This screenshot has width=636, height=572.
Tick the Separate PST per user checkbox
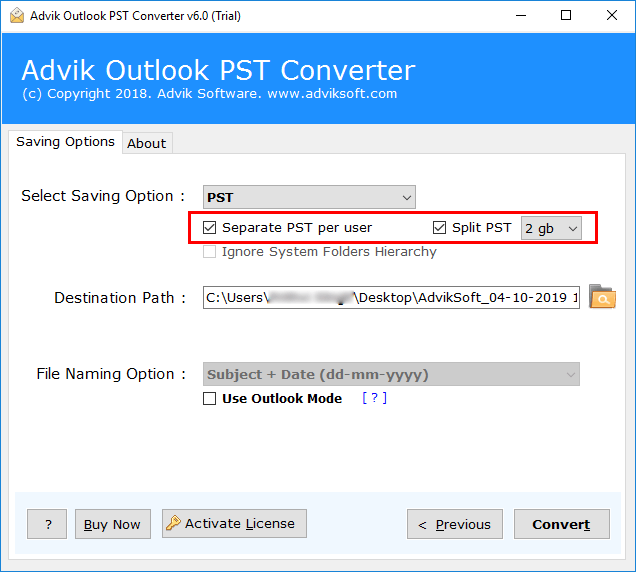tap(209, 228)
